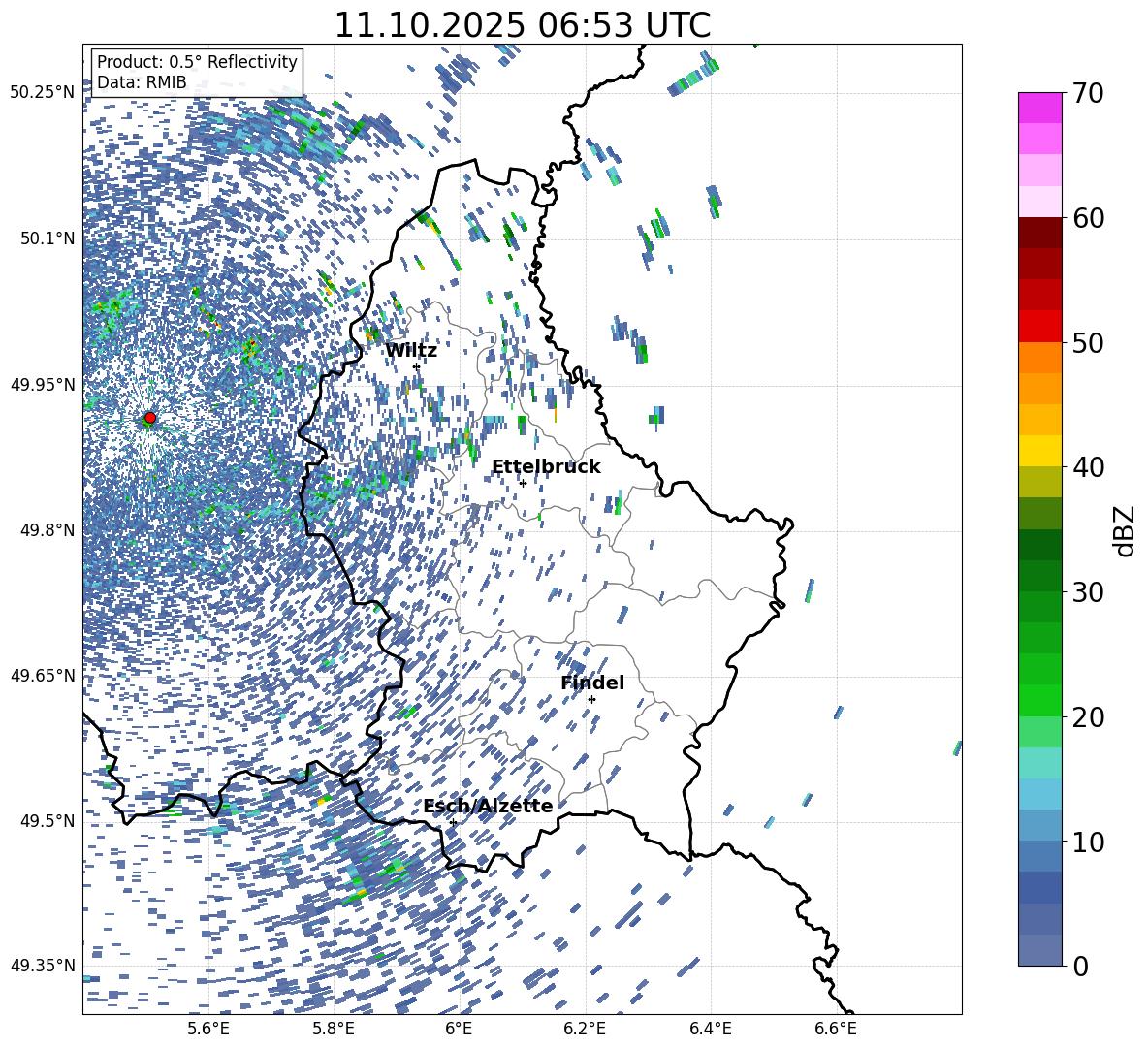Click the bright green swatch just above 20
This screenshot has width=1148, height=1048.
1039,700
